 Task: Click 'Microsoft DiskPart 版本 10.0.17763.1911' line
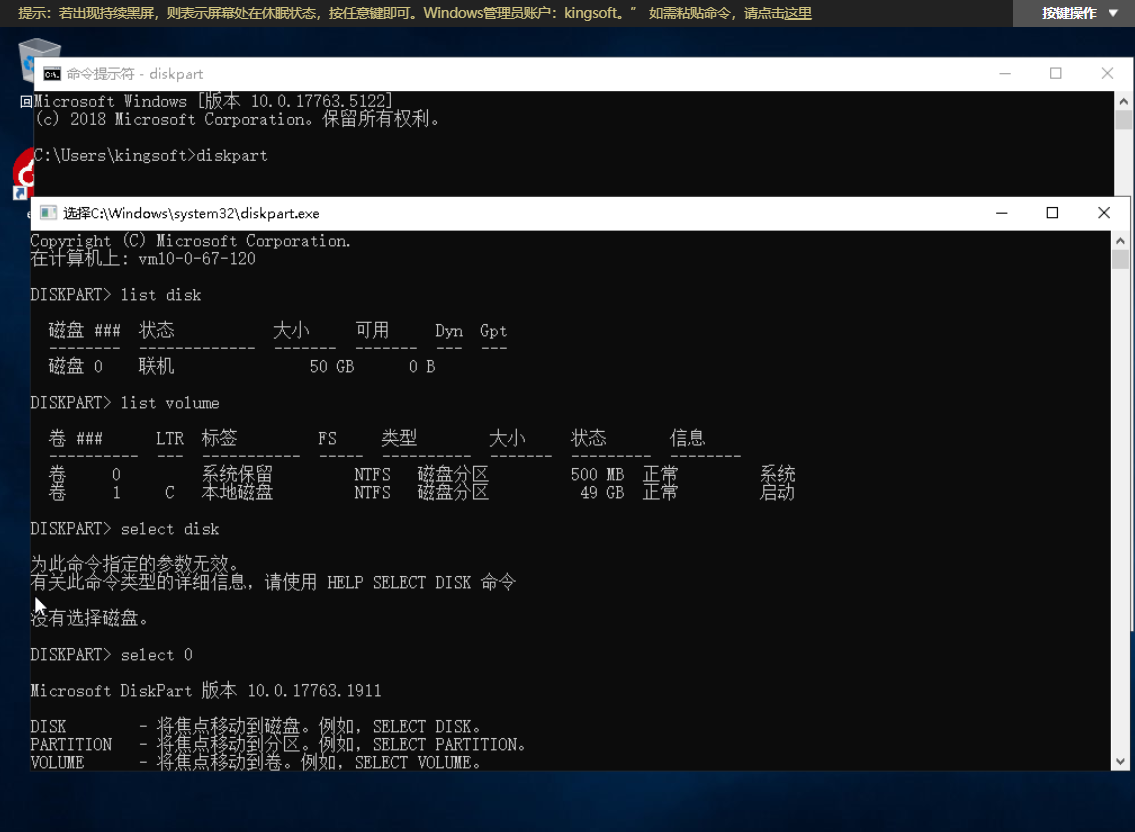(x=206, y=690)
